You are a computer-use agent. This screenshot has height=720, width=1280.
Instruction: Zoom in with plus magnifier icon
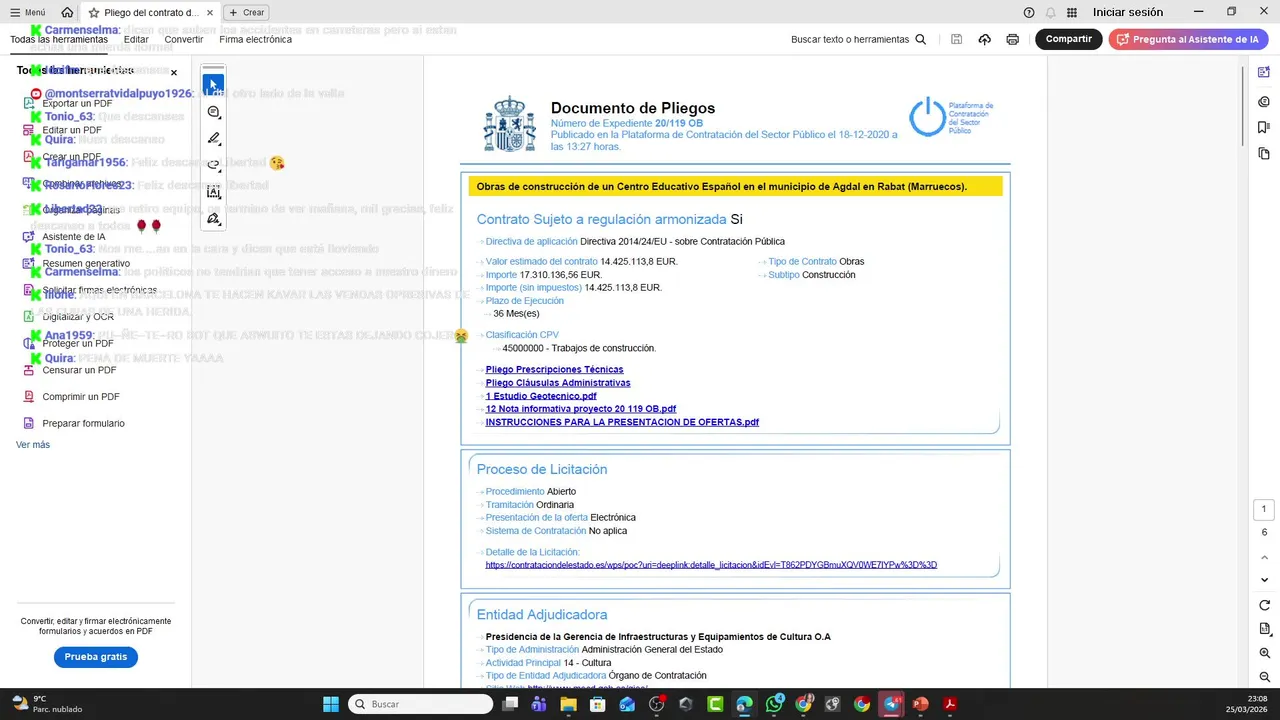[1264, 653]
